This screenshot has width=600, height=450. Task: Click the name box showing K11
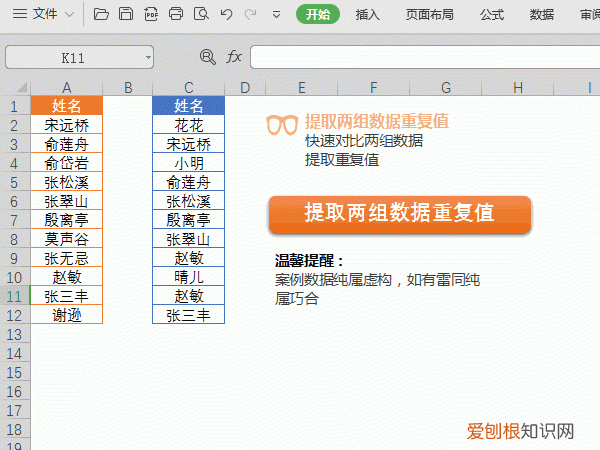point(79,57)
